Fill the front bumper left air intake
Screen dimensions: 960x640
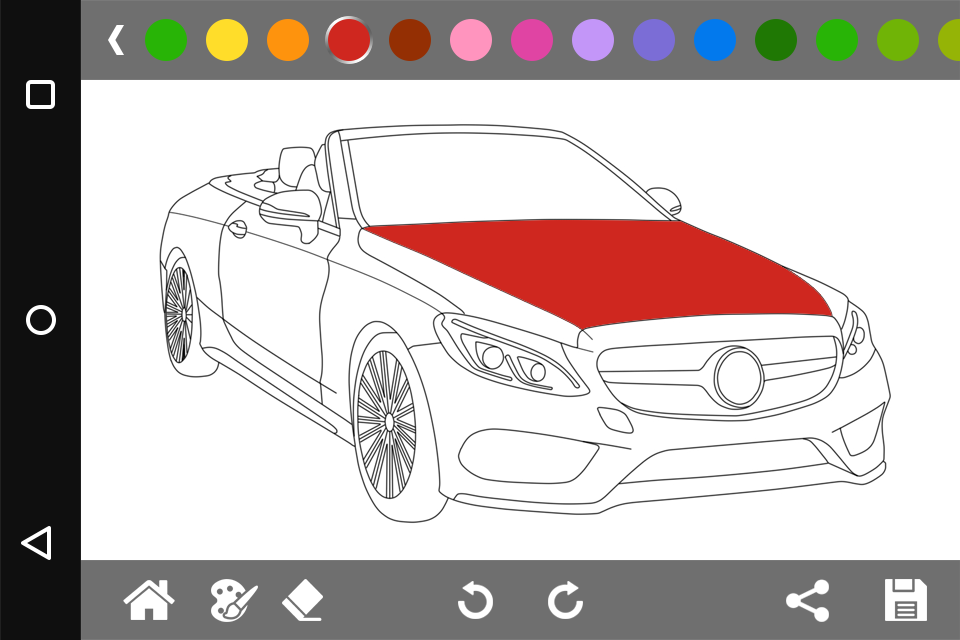pyautogui.click(x=527, y=454)
